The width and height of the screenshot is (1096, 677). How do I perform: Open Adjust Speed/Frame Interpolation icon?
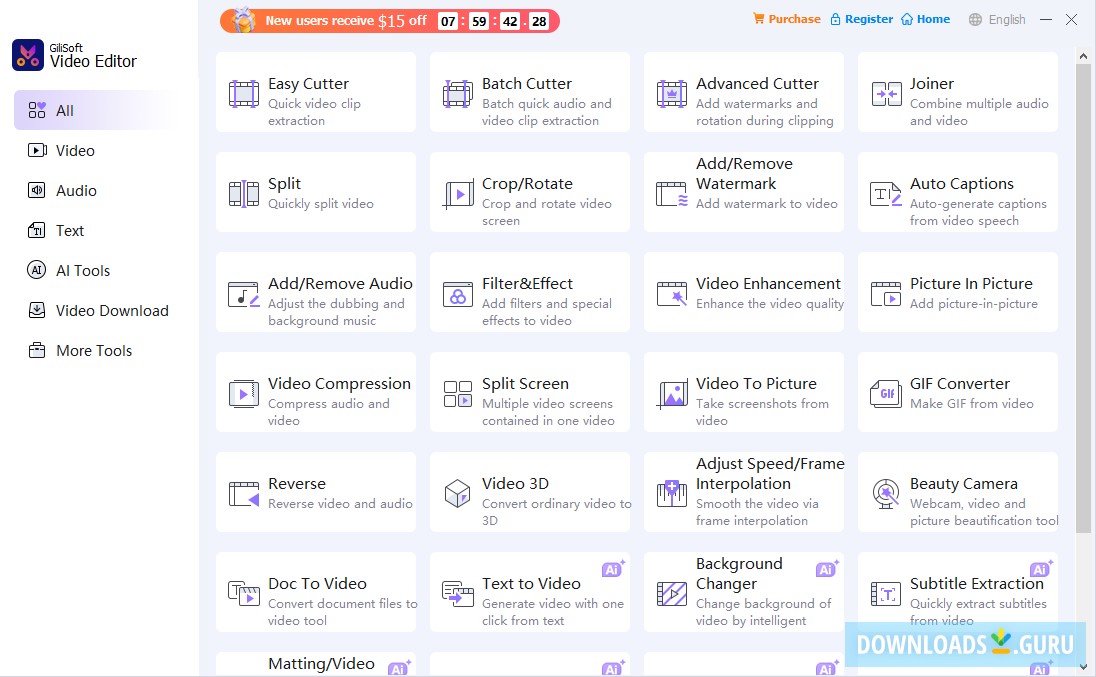(672, 494)
